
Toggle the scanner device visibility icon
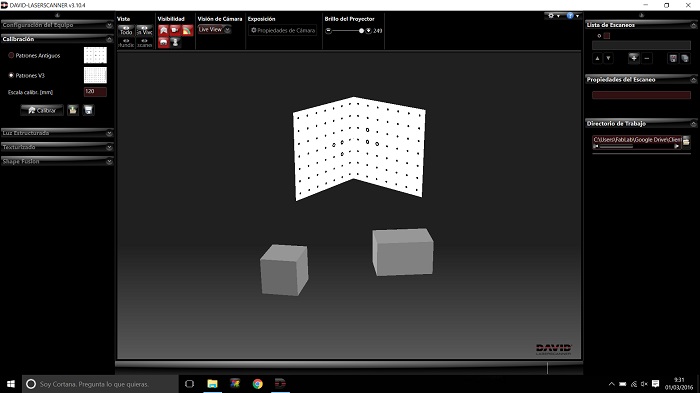pyautogui.click(x=163, y=42)
